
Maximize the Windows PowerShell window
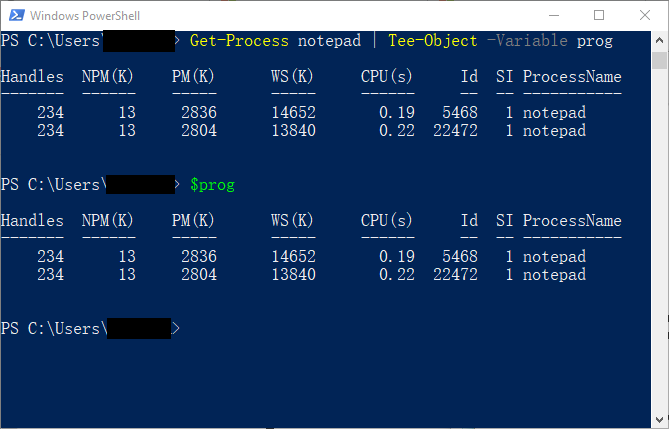click(599, 16)
